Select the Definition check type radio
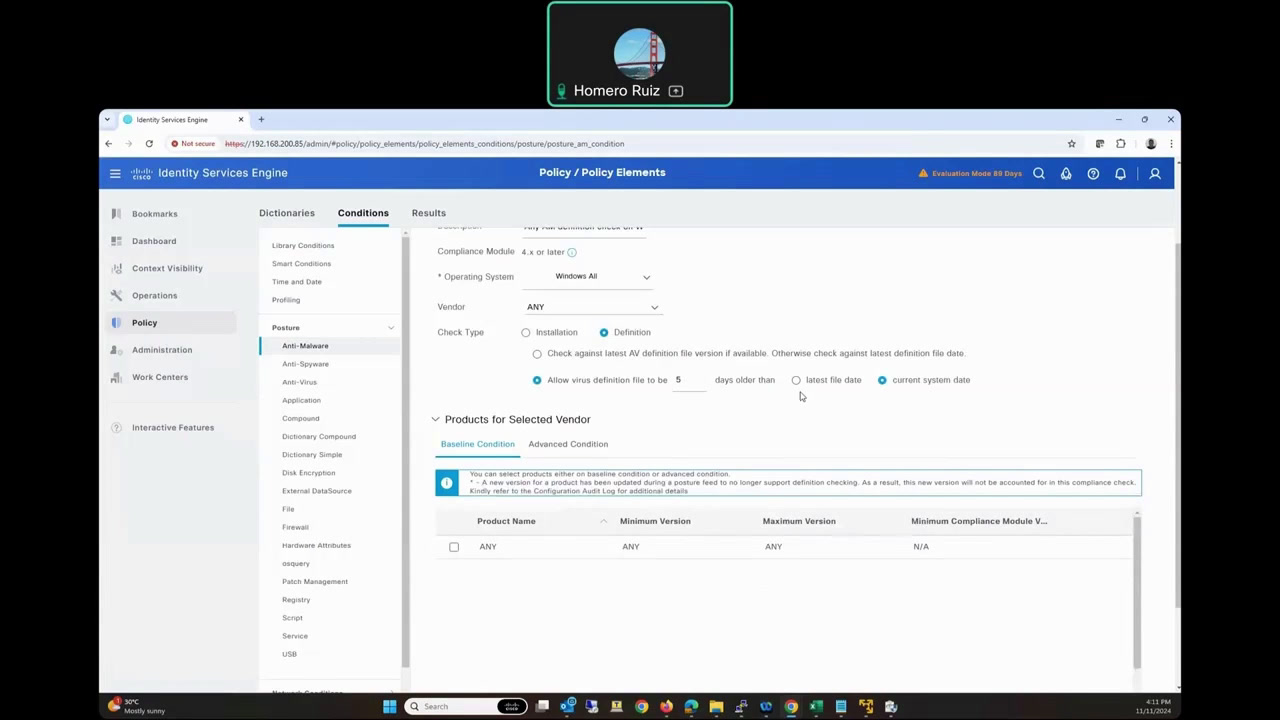The height and width of the screenshot is (720, 1280). 604,332
